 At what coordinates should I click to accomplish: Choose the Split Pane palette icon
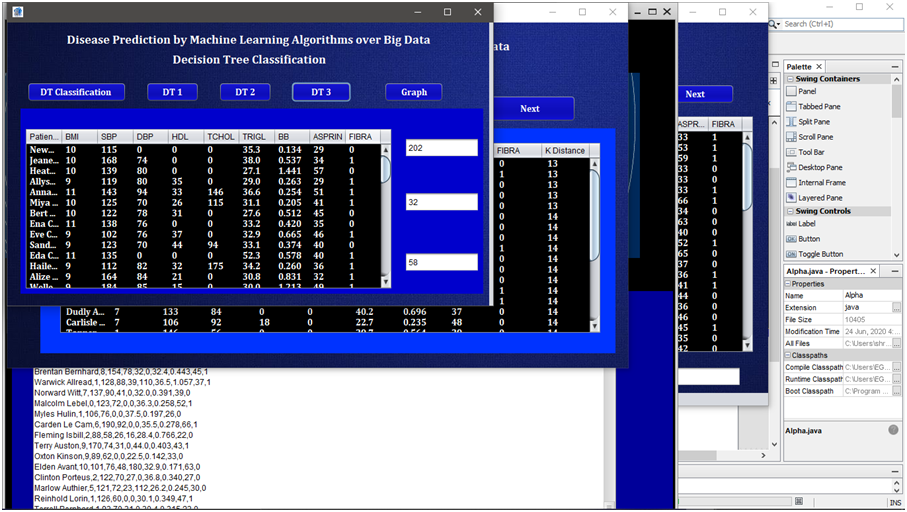click(x=791, y=121)
